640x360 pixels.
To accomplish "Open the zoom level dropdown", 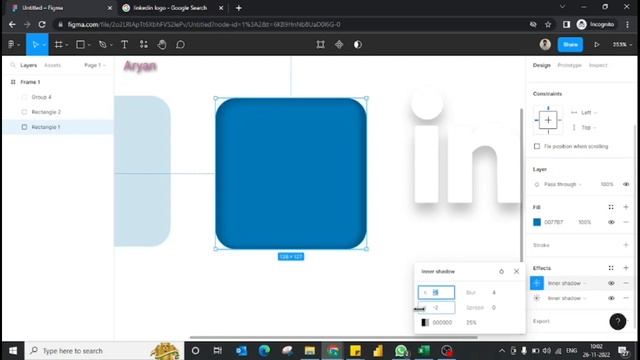I will point(622,44).
